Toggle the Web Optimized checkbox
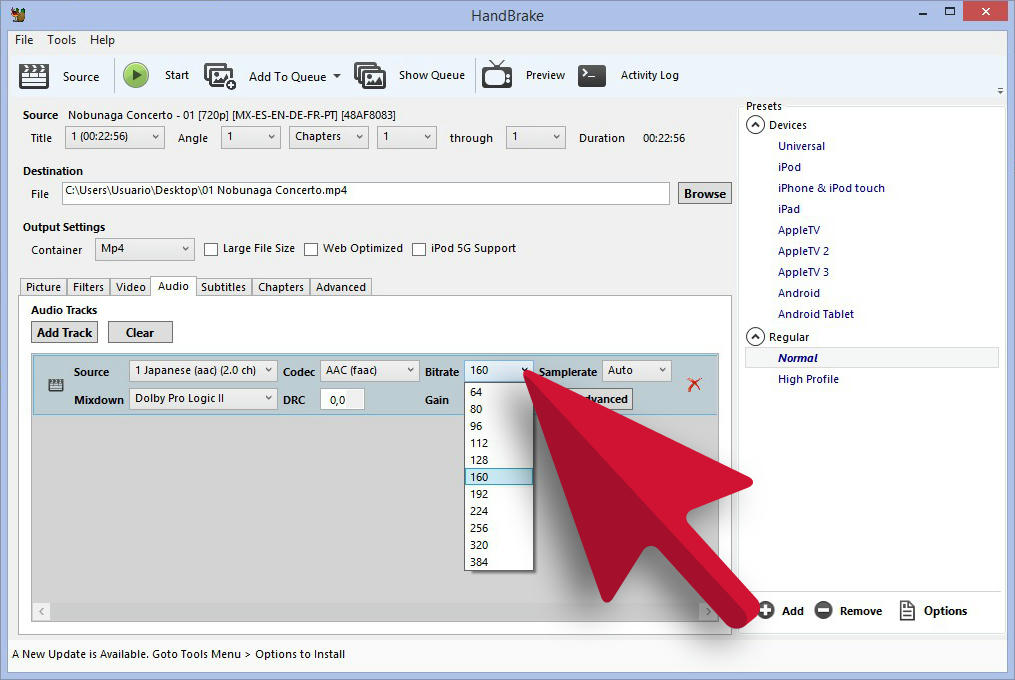Screen dimensions: 1015x680 311,249
